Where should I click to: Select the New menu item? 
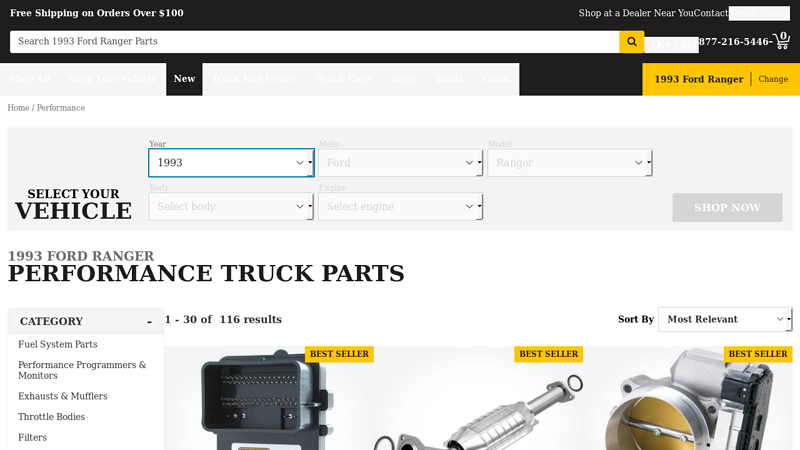(x=184, y=79)
